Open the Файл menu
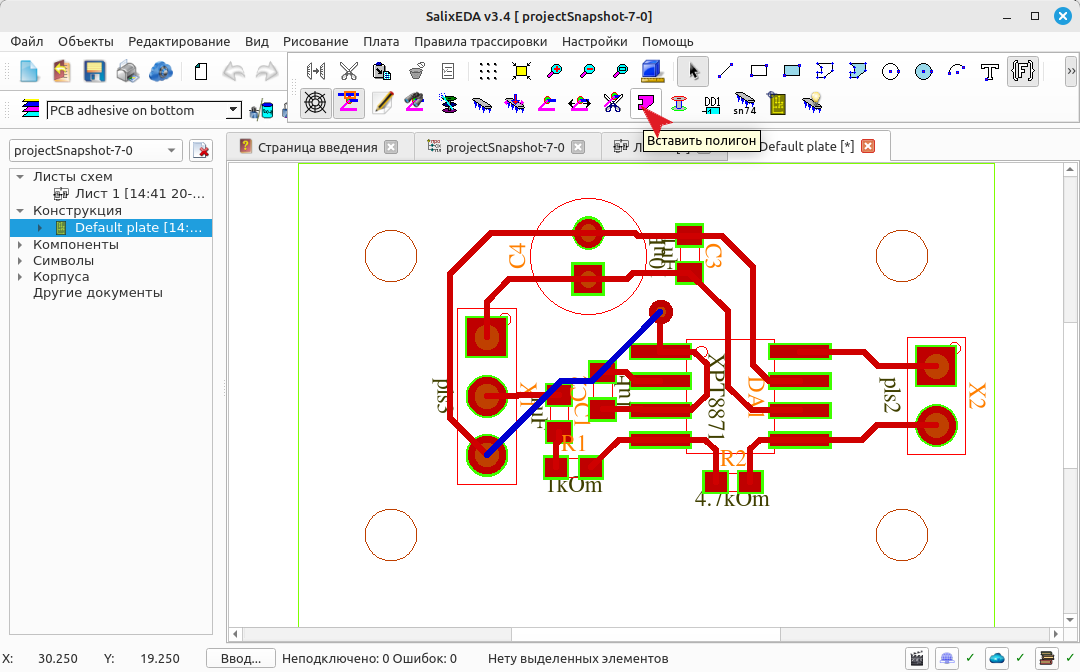This screenshot has width=1080, height=672. [27, 41]
